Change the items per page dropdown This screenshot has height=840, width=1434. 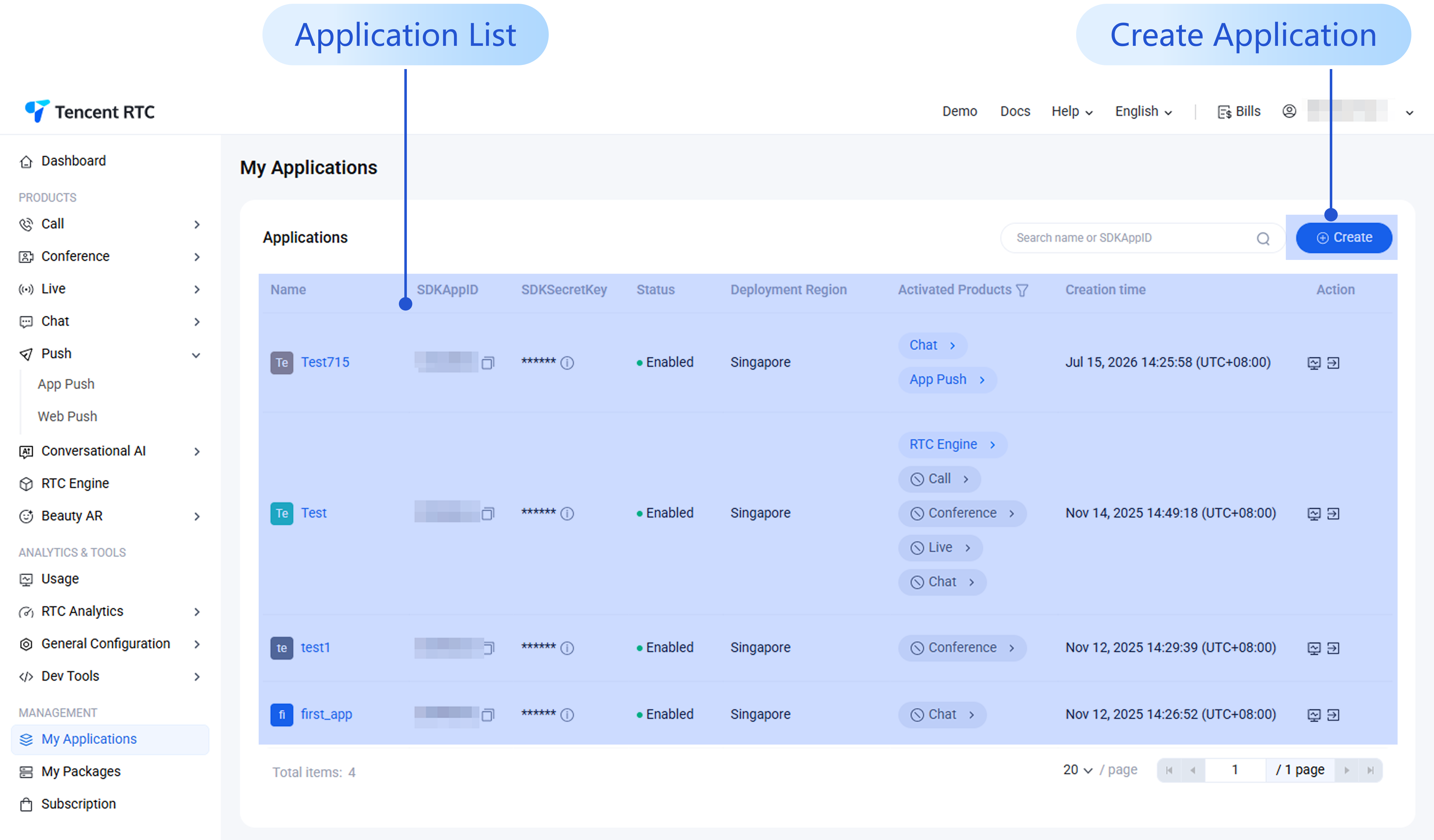click(1078, 770)
